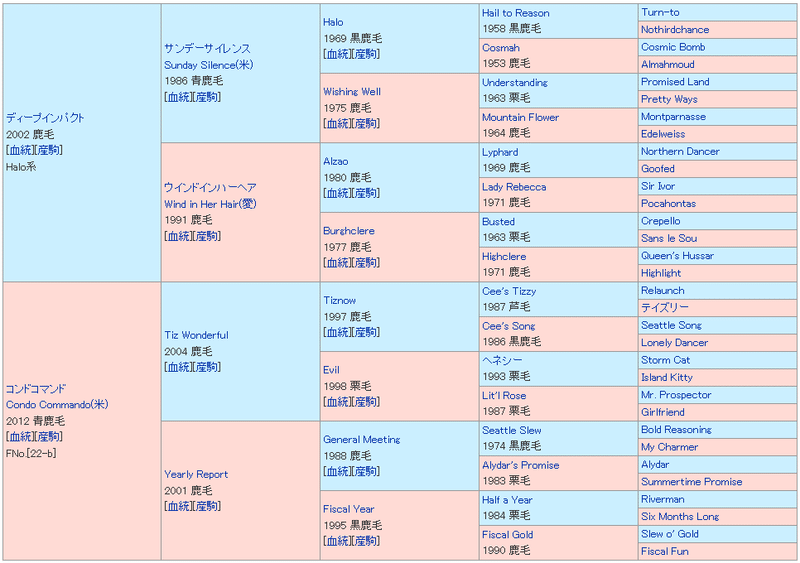Image resolution: width=800 pixels, height=563 pixels.
Task: Open the Summertime Promise link
Action: click(692, 482)
